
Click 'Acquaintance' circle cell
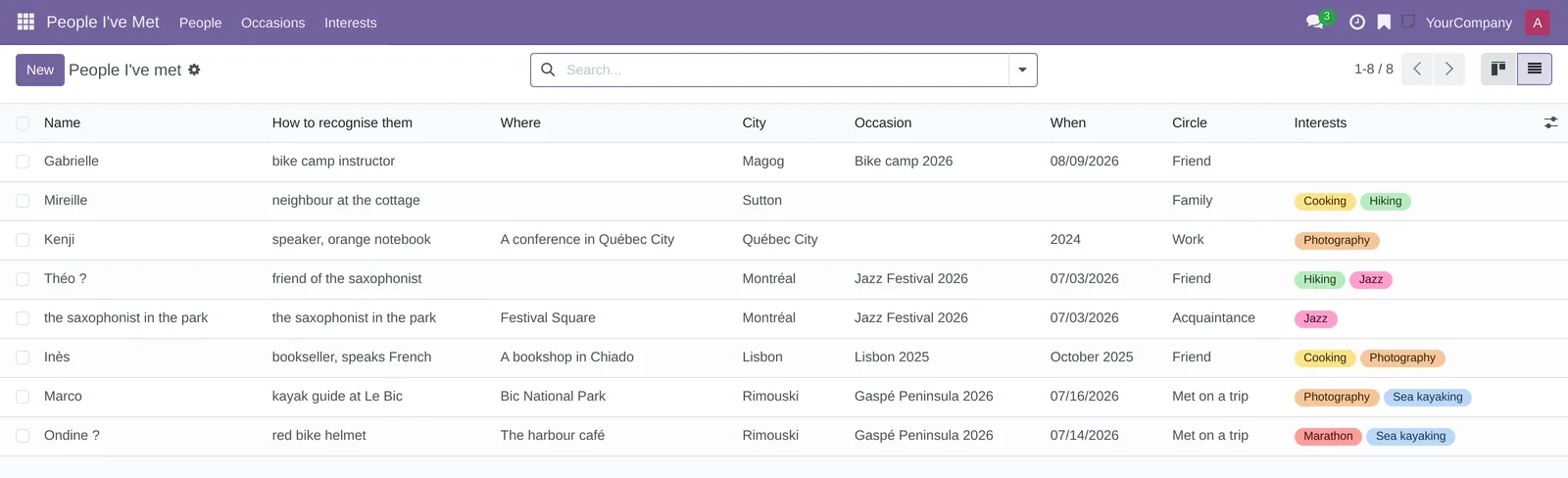point(1213,317)
